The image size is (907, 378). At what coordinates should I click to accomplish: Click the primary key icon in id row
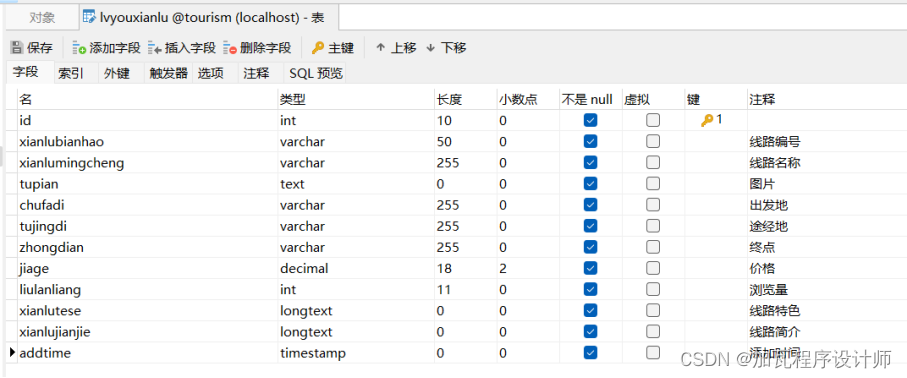pyautogui.click(x=707, y=120)
